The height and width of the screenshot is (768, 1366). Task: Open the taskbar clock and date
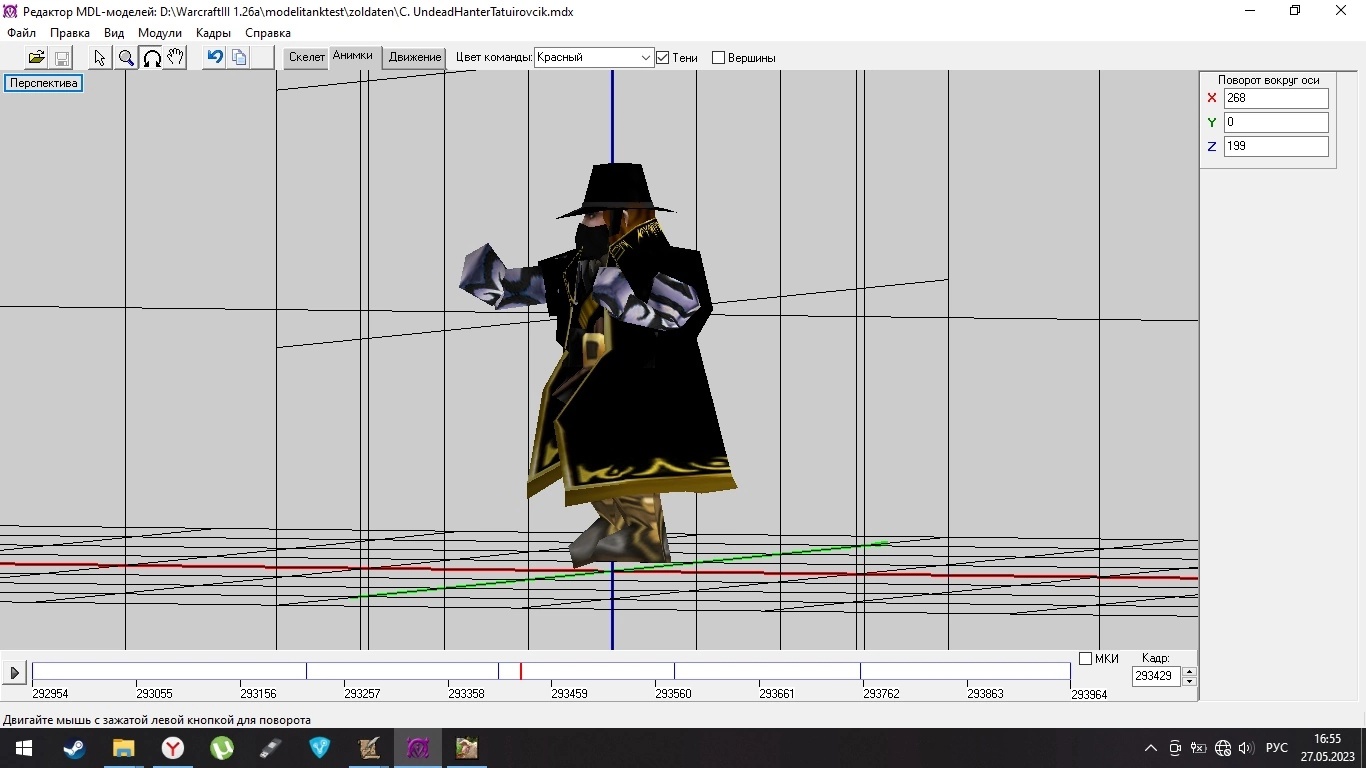pyautogui.click(x=1328, y=748)
